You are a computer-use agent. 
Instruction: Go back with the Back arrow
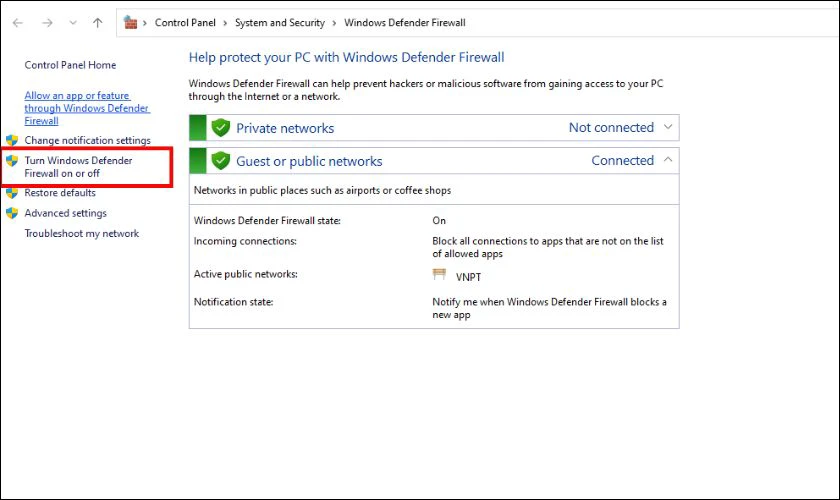coord(18,23)
